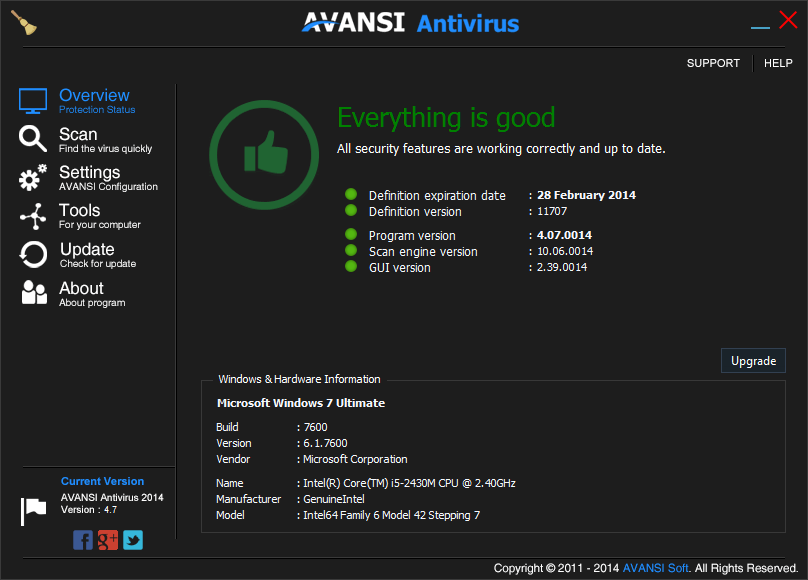This screenshot has height=580, width=808.
Task: Click the green dot beside Definition version
Action: 351,210
